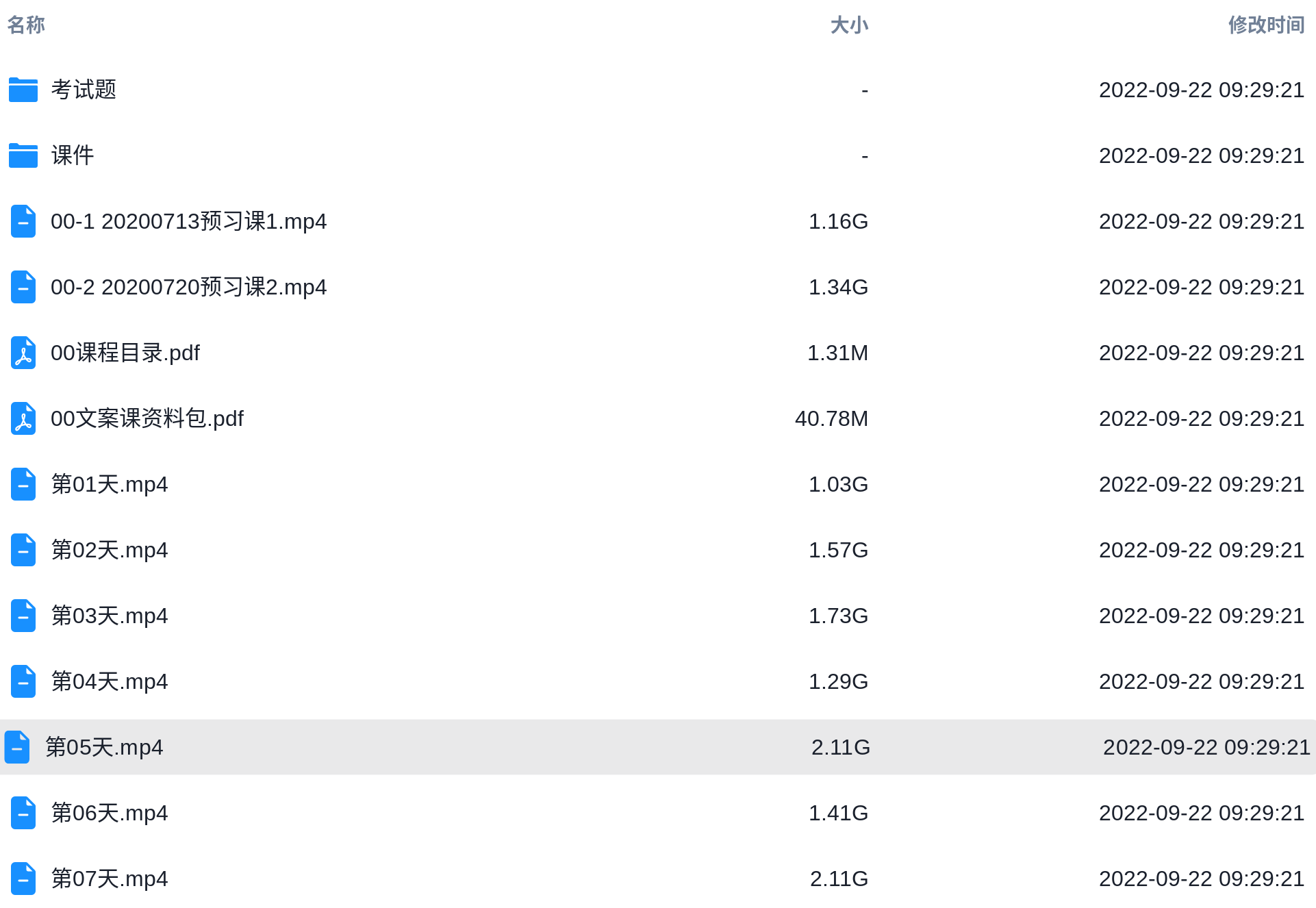Click the 40.78M size value
This screenshot has height=908, width=1316.
tap(831, 418)
